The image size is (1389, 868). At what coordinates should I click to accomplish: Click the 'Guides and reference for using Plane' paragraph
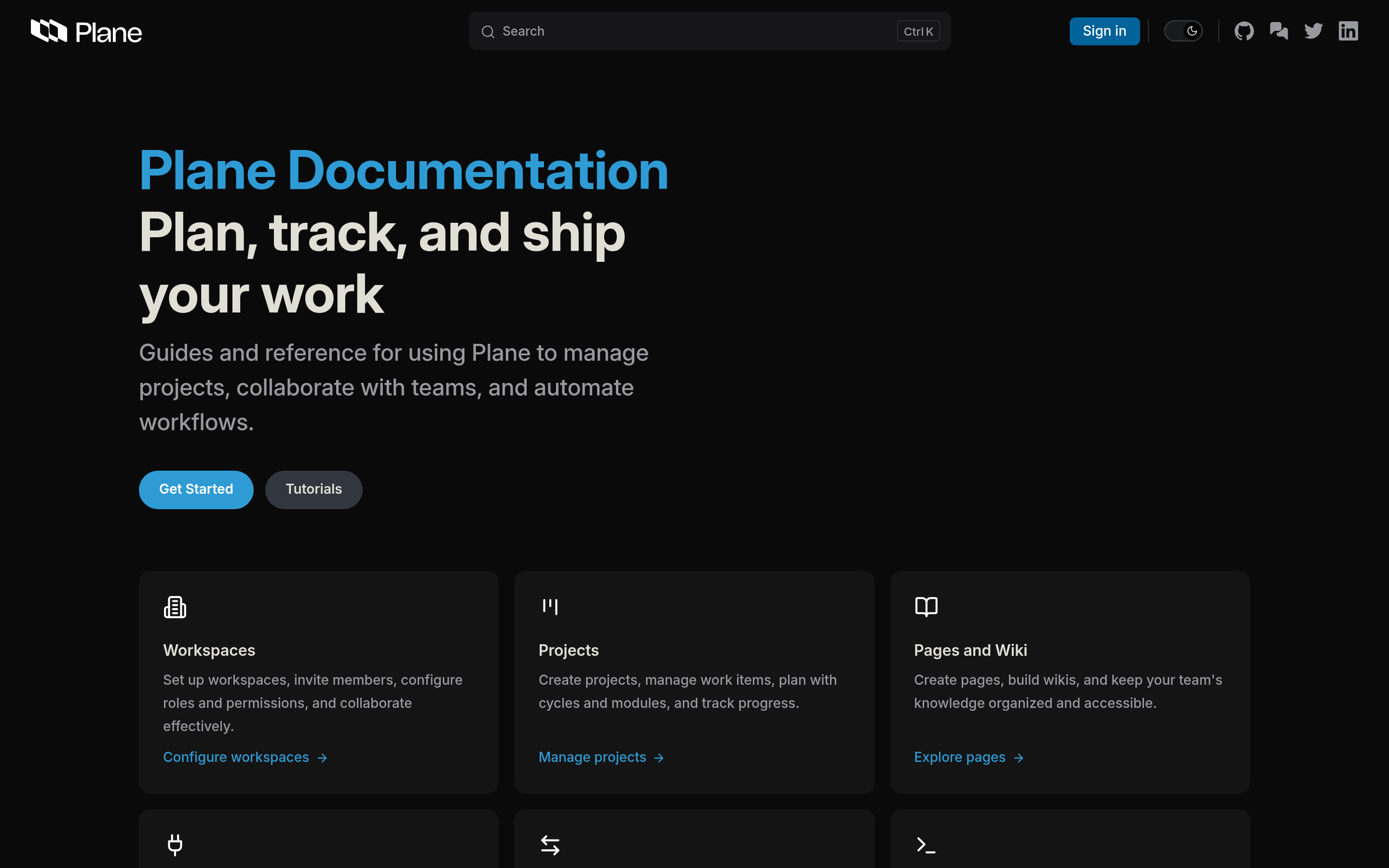pos(394,388)
